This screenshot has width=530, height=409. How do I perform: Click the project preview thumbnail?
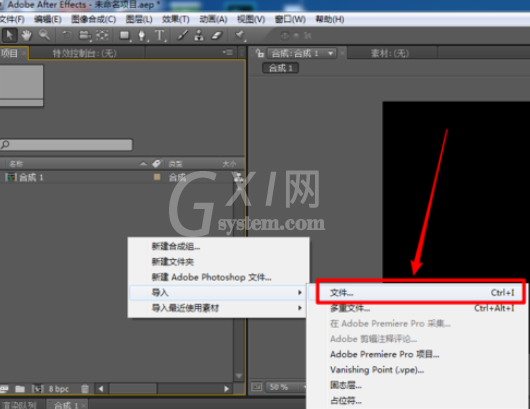pyautogui.click(x=21, y=86)
